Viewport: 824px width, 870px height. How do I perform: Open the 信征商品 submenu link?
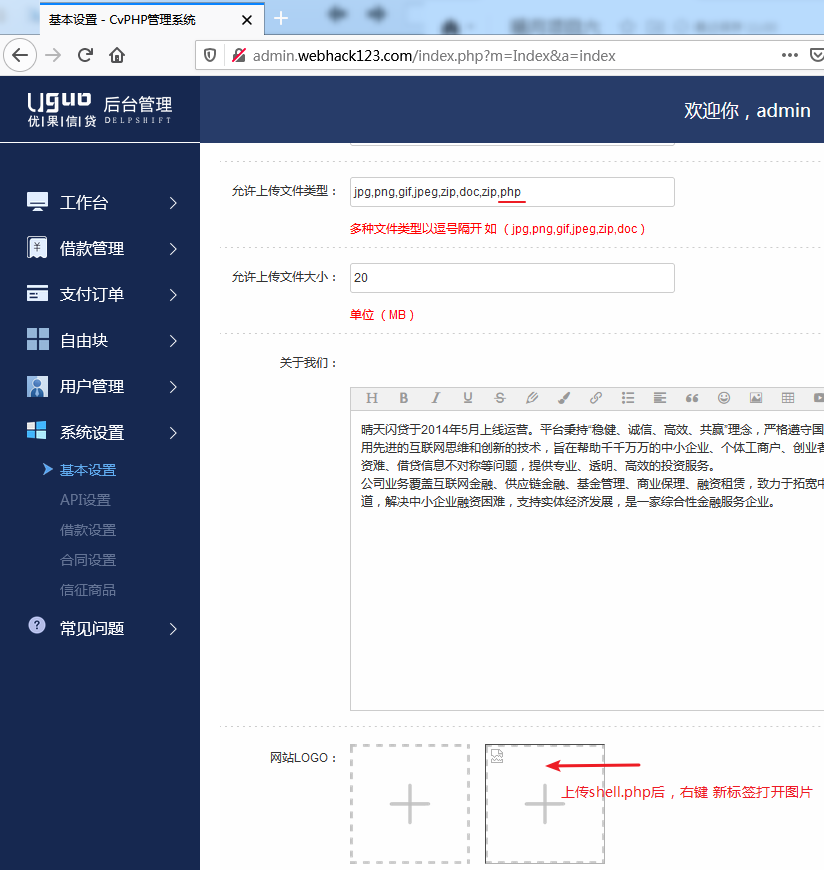(88, 590)
